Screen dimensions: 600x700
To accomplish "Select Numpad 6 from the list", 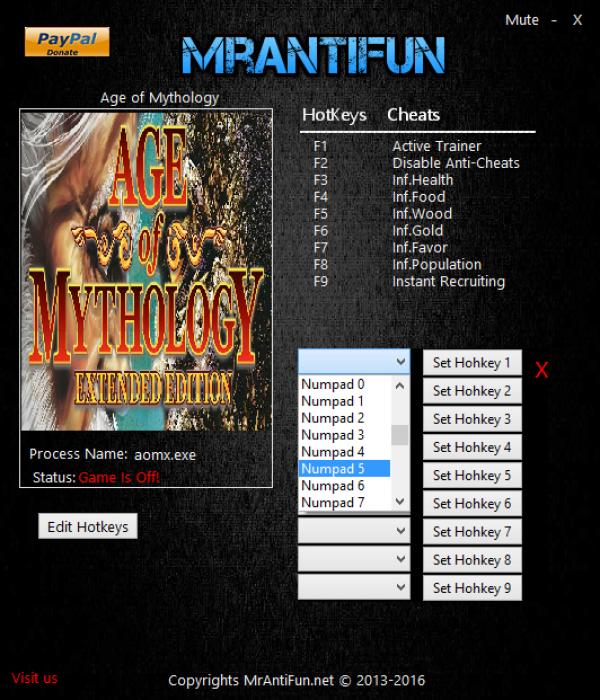I will tap(344, 486).
